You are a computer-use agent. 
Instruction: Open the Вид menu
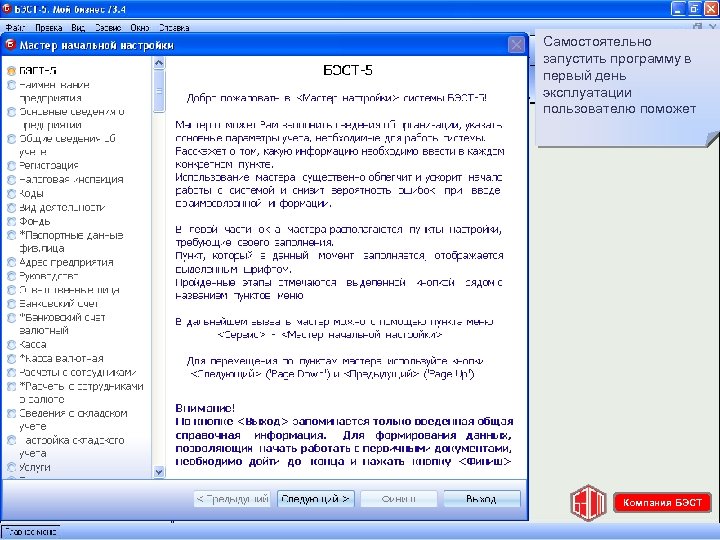tap(78, 28)
